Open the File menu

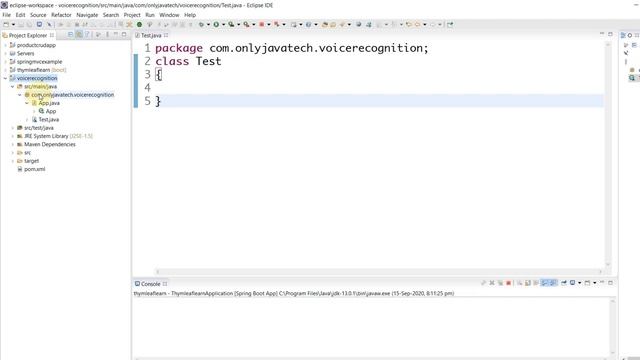coord(7,15)
